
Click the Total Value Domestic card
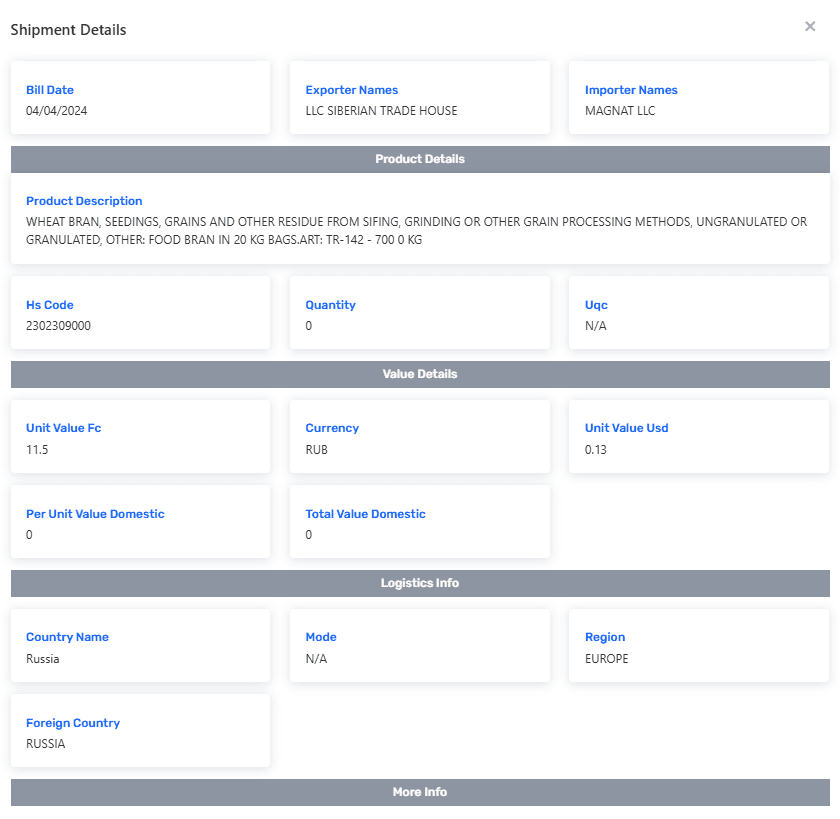420,522
